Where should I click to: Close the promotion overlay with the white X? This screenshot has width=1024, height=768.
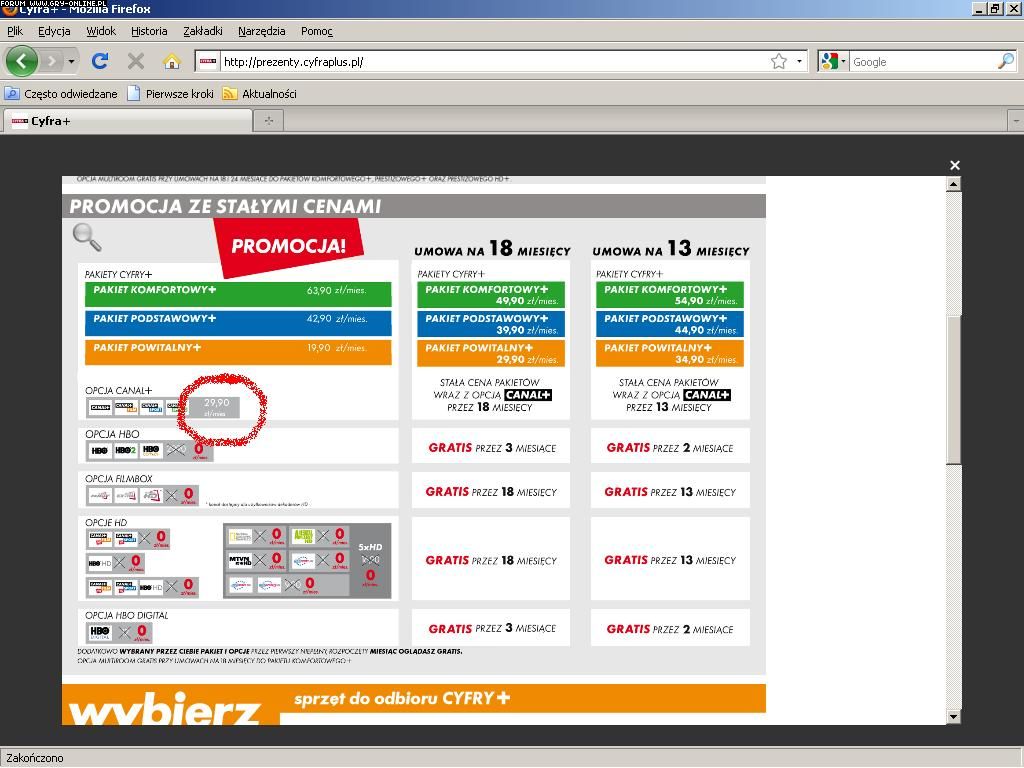point(955,165)
